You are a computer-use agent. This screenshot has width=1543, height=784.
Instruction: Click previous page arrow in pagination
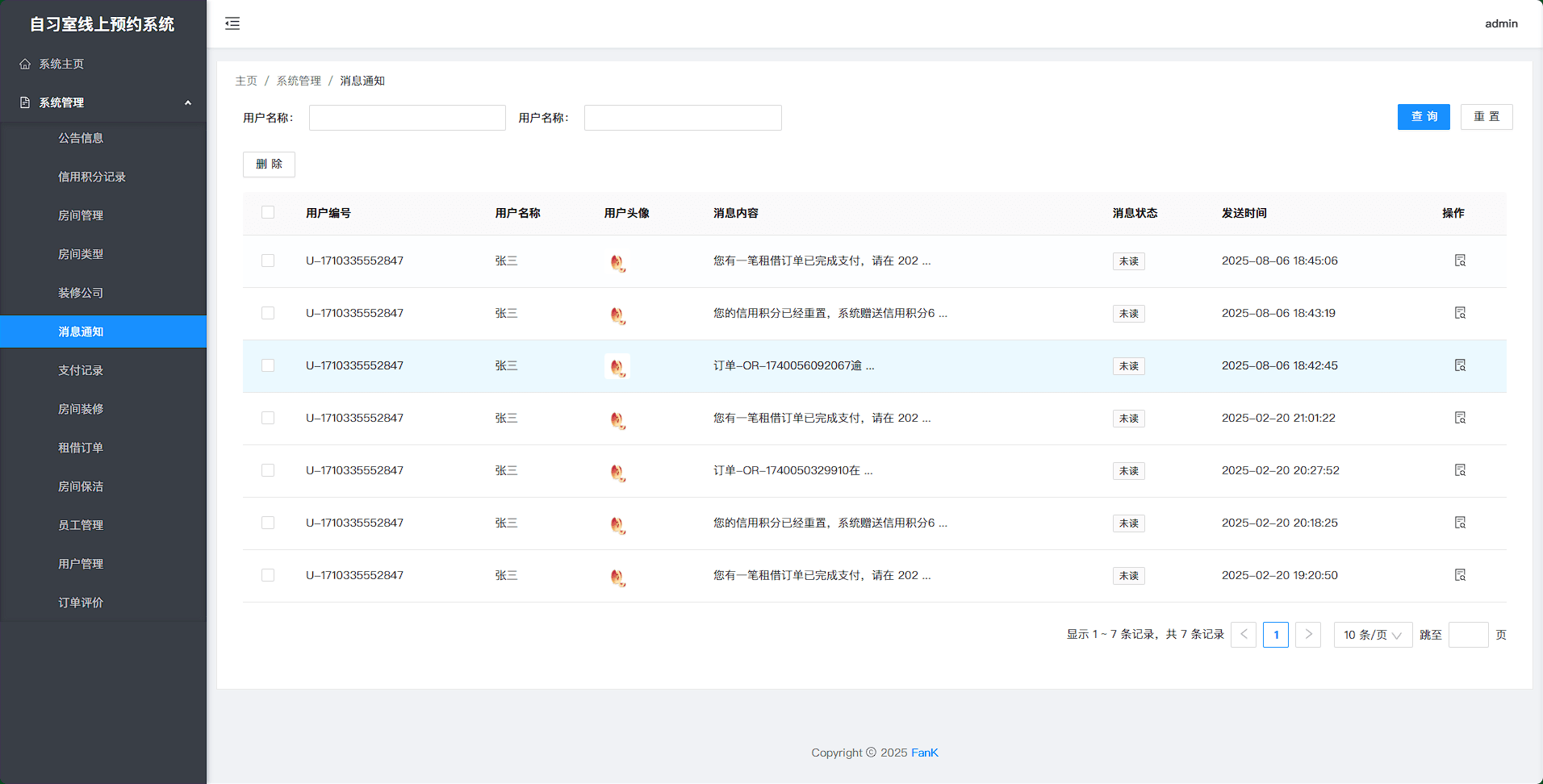1244,635
